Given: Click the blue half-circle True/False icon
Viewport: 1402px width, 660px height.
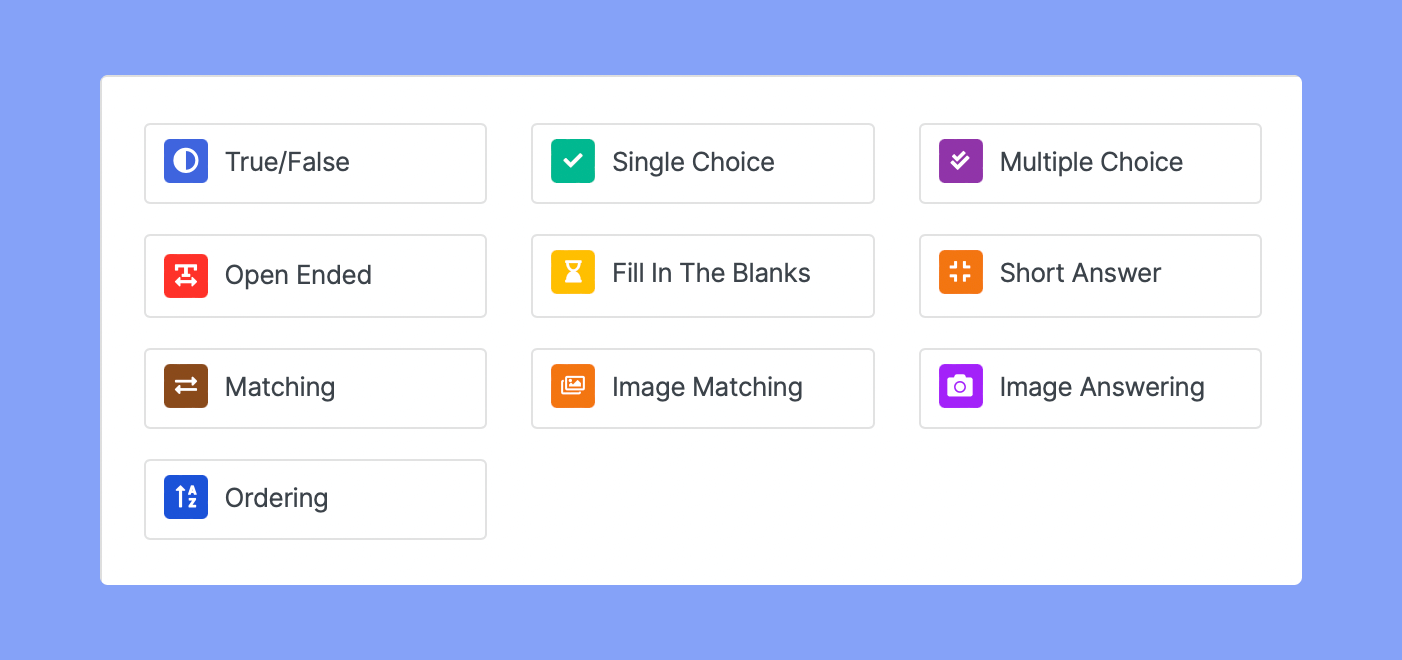Looking at the screenshot, I should (x=186, y=162).
